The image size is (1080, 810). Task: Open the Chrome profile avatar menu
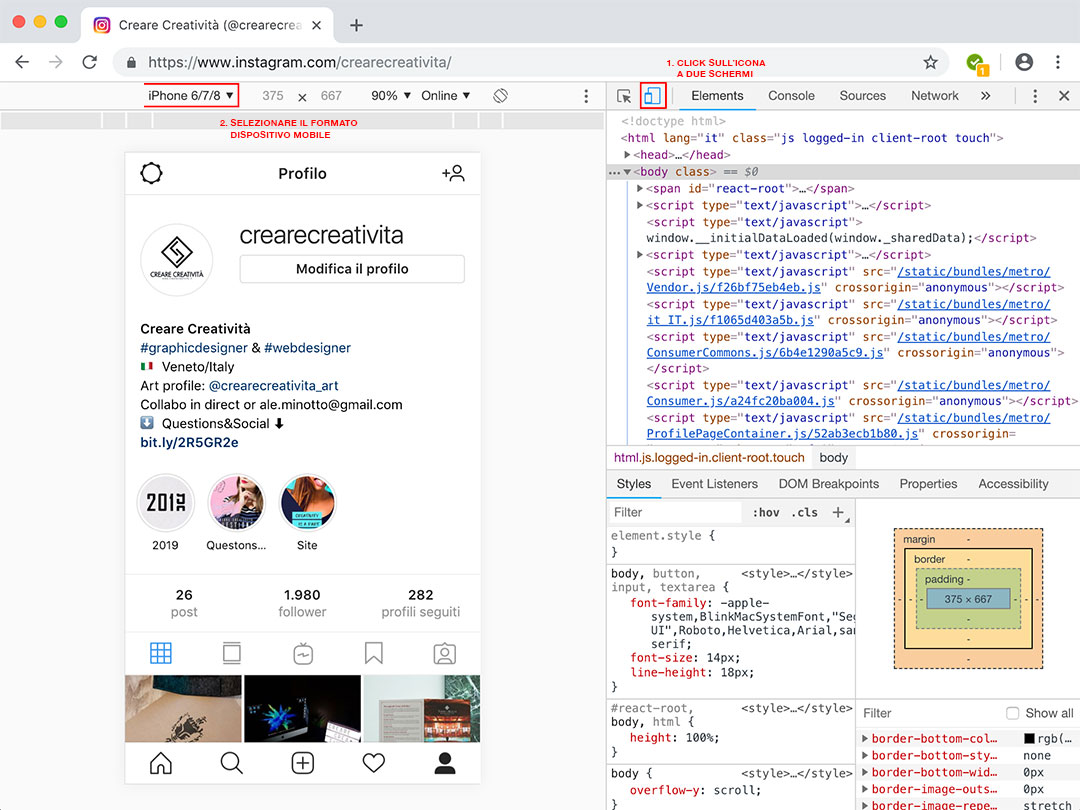[1024, 62]
